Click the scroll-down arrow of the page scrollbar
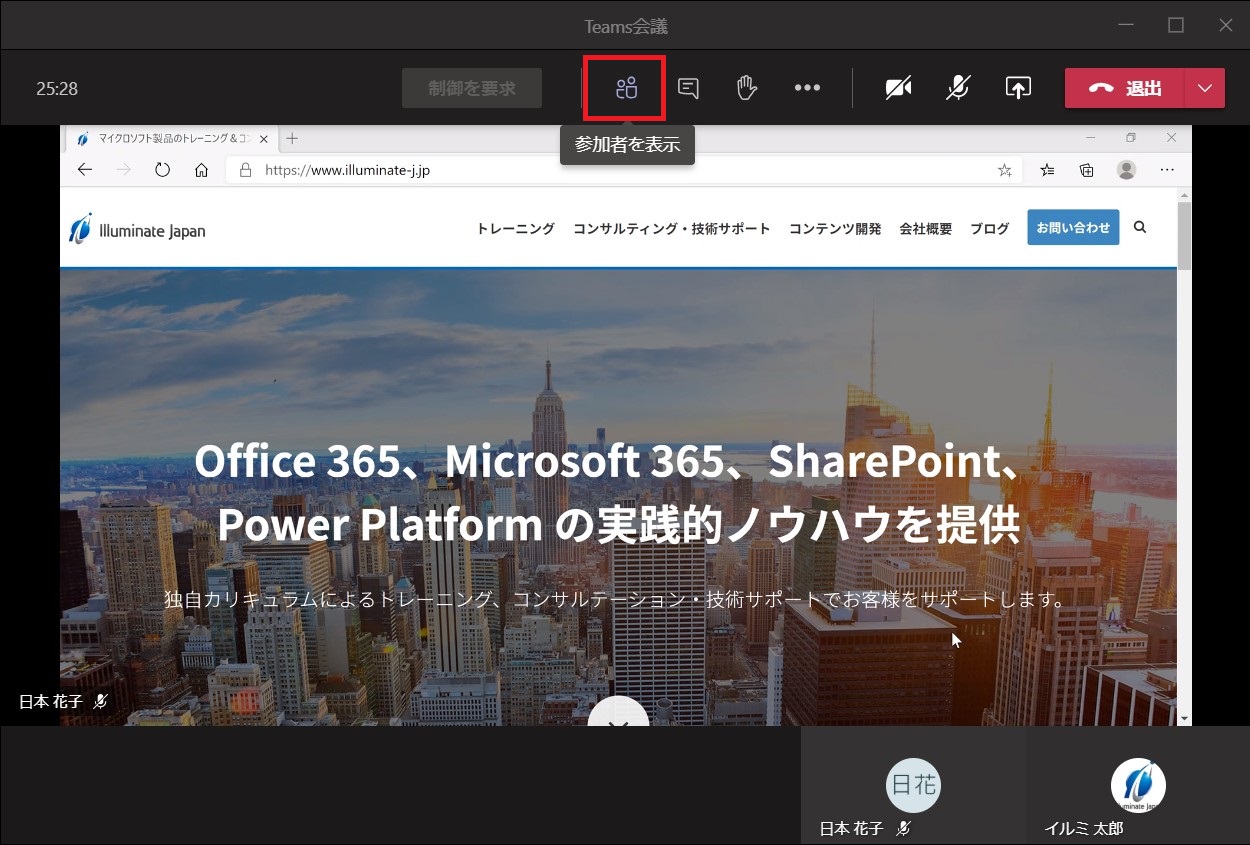The width and height of the screenshot is (1250, 845). [1184, 718]
